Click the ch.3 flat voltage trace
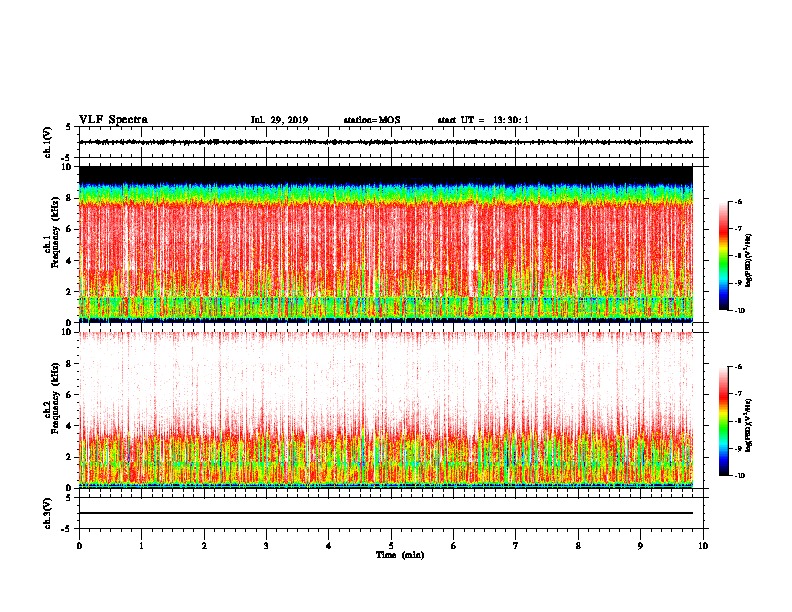Image resolution: width=792 pixels, height=612 pixels. 386,513
